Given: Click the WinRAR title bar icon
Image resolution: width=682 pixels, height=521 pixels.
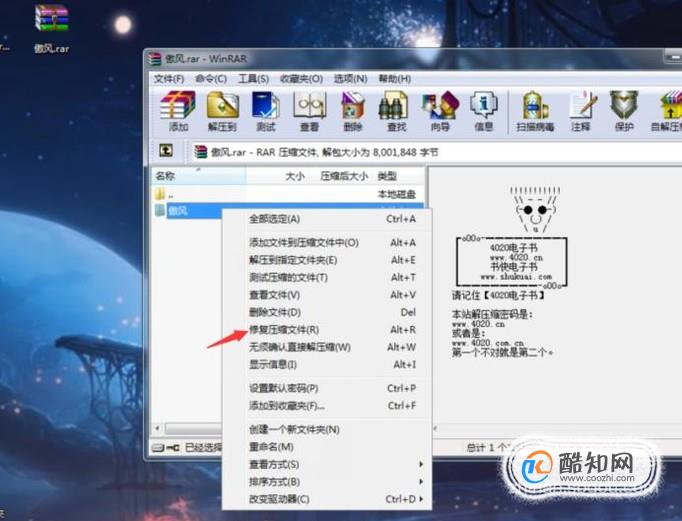Looking at the screenshot, I should 154,58.
